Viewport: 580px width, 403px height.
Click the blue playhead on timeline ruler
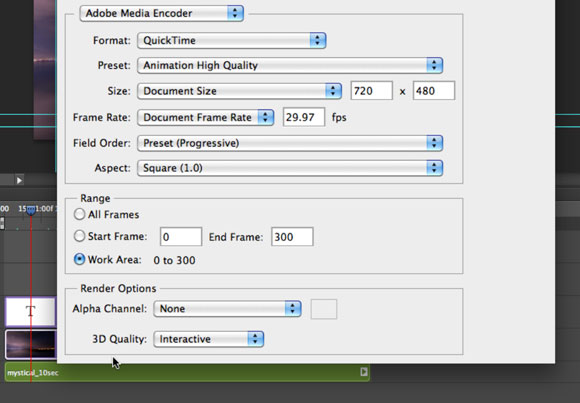pyautogui.click(x=31, y=210)
